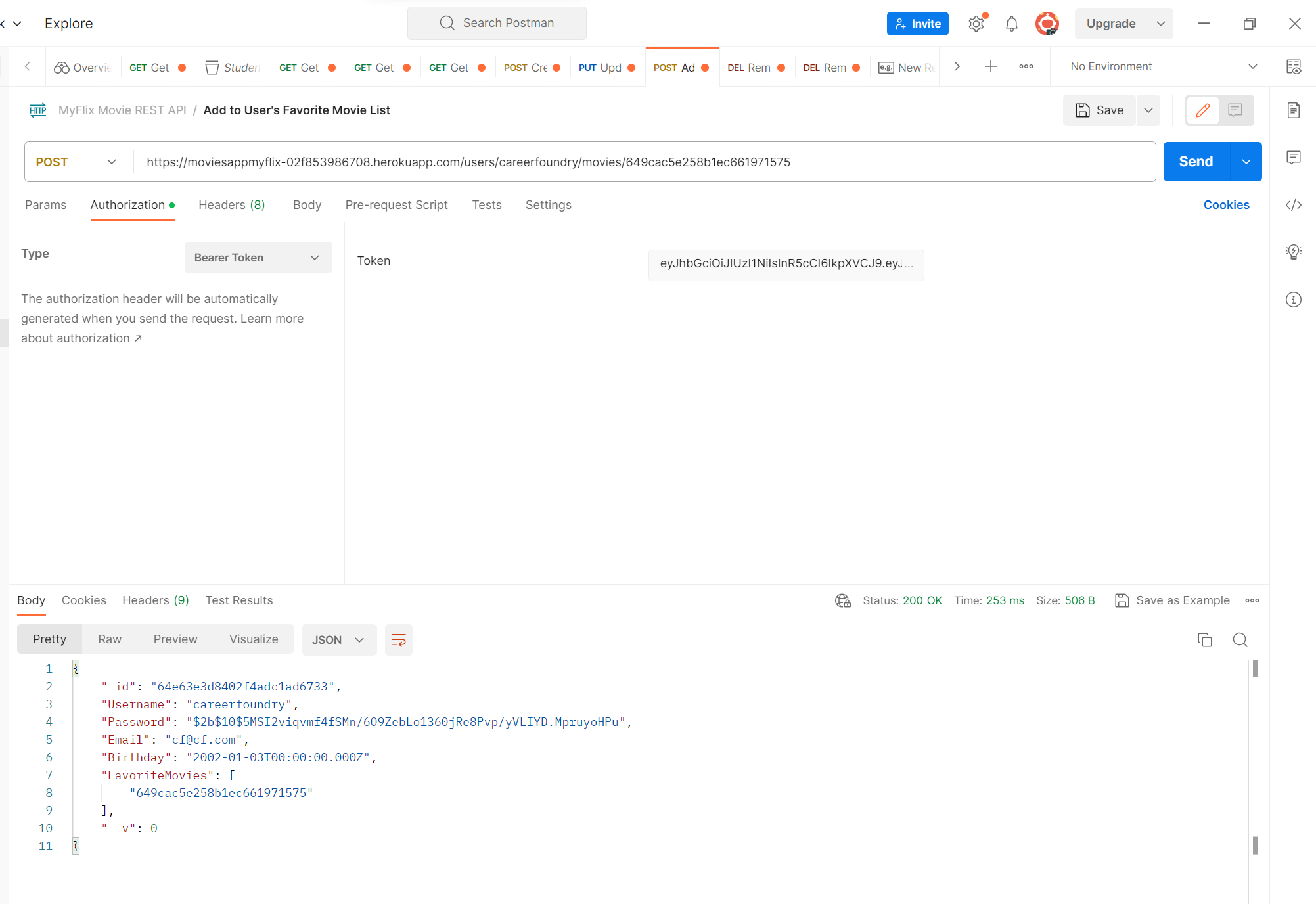Toggle word wrap in response body
1316x904 pixels.
tap(399, 640)
